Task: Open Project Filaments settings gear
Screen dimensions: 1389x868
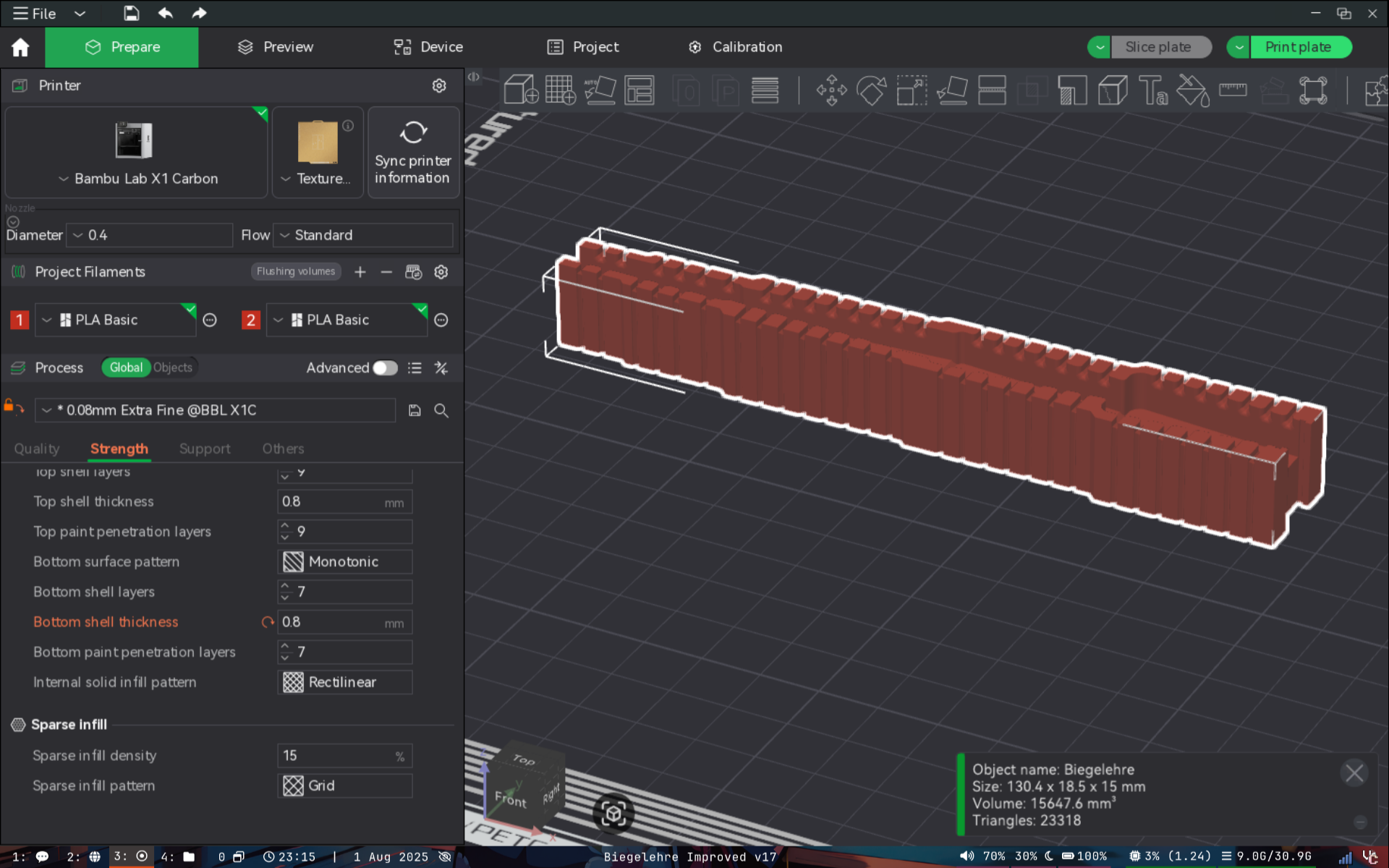Action: tap(441, 272)
